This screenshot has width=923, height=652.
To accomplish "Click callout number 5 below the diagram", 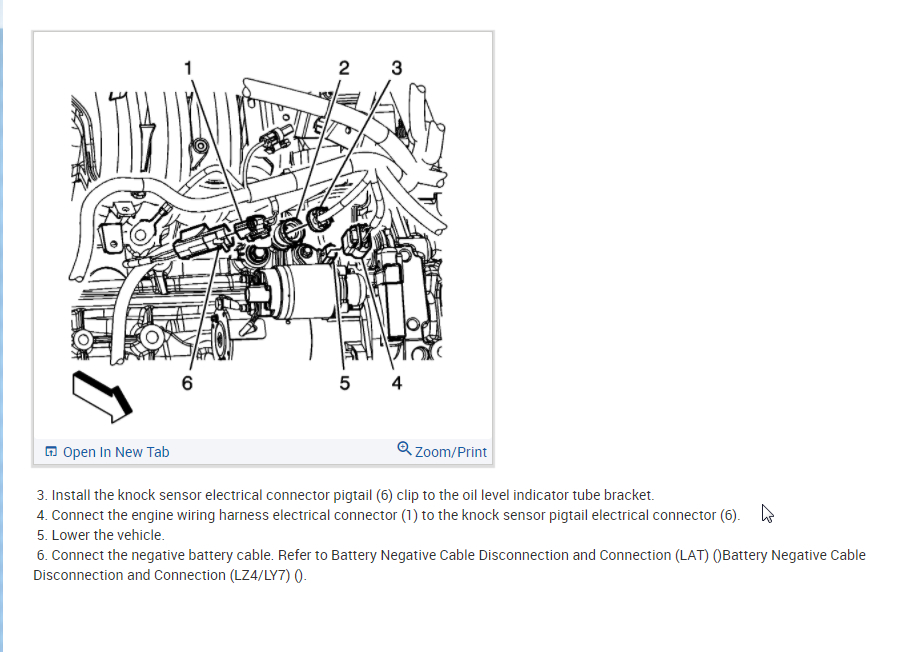I will 344,383.
